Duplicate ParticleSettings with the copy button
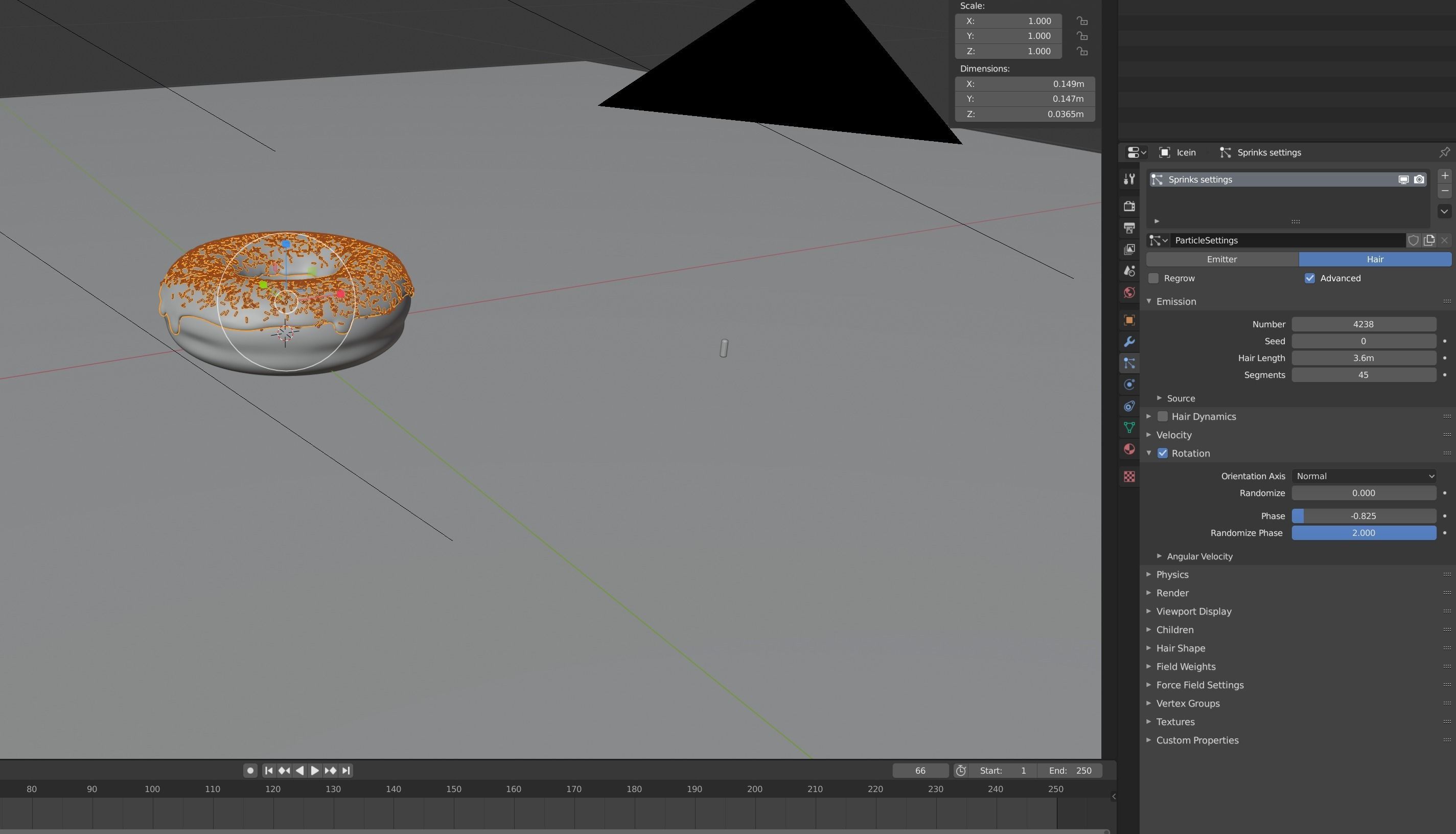 [1429, 240]
